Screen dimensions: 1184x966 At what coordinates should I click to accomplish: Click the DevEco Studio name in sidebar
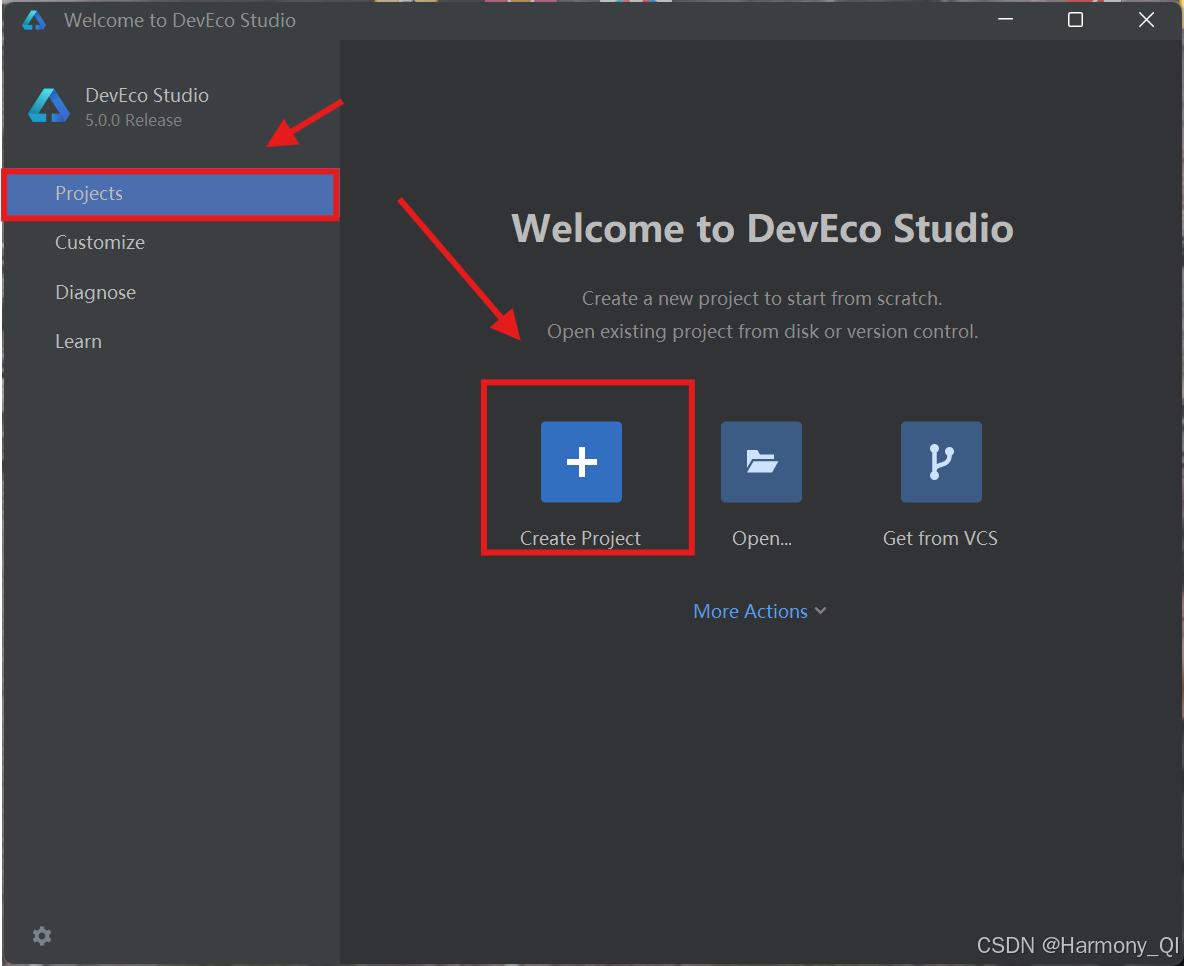tap(147, 95)
